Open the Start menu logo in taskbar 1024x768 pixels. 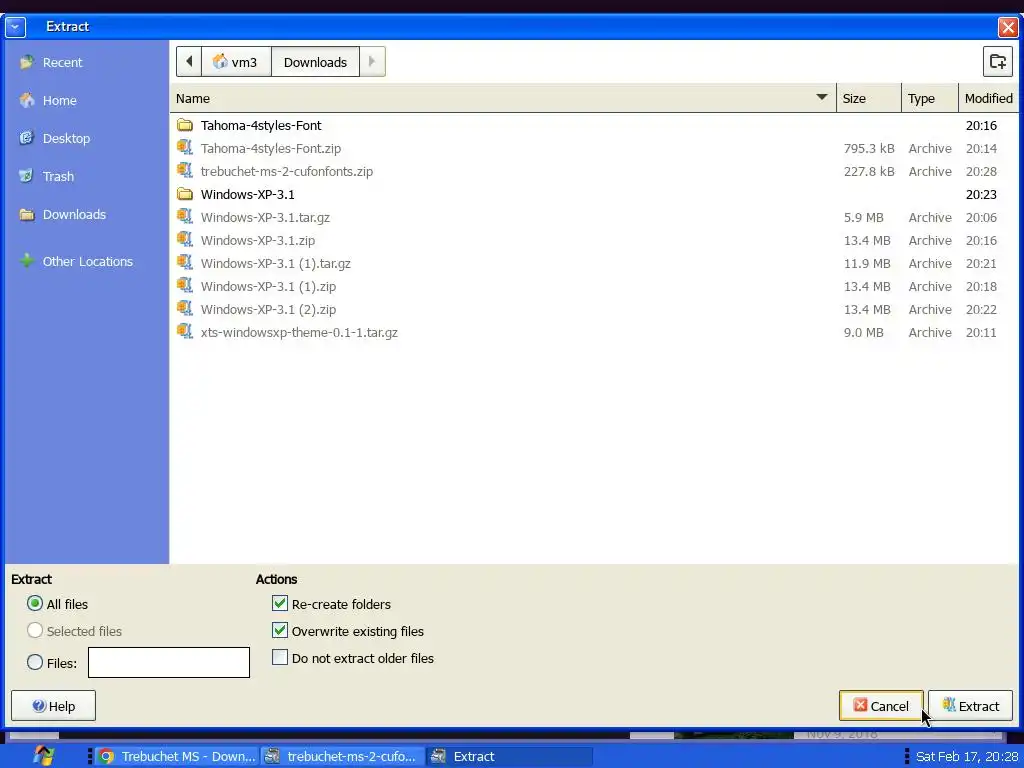tap(43, 756)
